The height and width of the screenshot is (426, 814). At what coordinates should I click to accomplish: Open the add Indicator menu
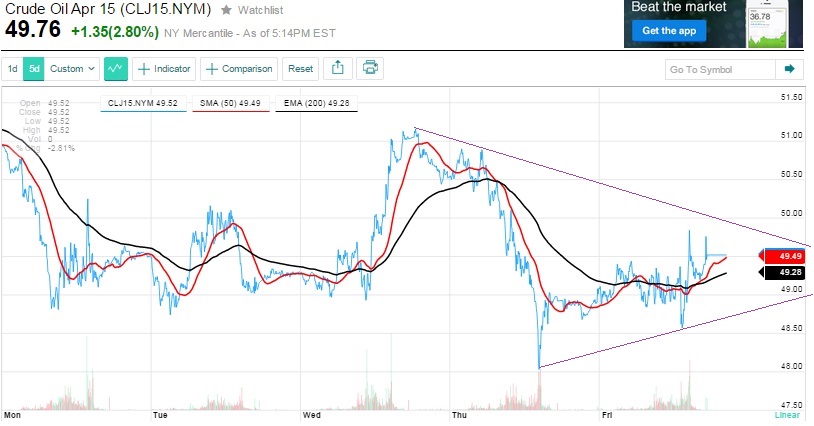(x=163, y=69)
